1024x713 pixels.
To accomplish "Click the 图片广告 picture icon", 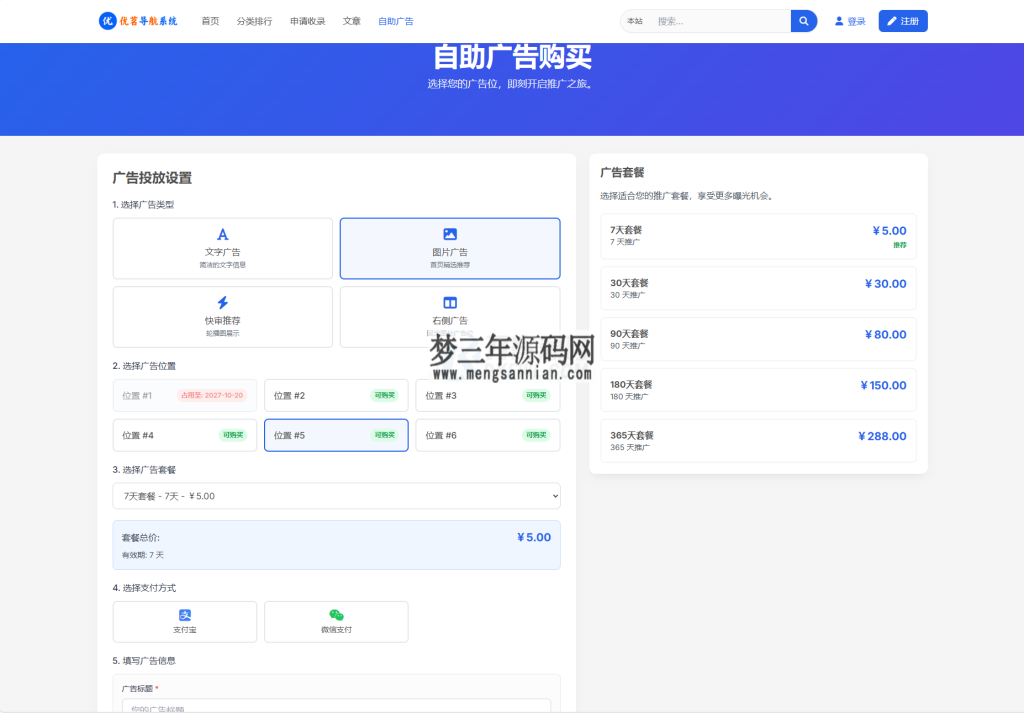I will [x=450, y=233].
